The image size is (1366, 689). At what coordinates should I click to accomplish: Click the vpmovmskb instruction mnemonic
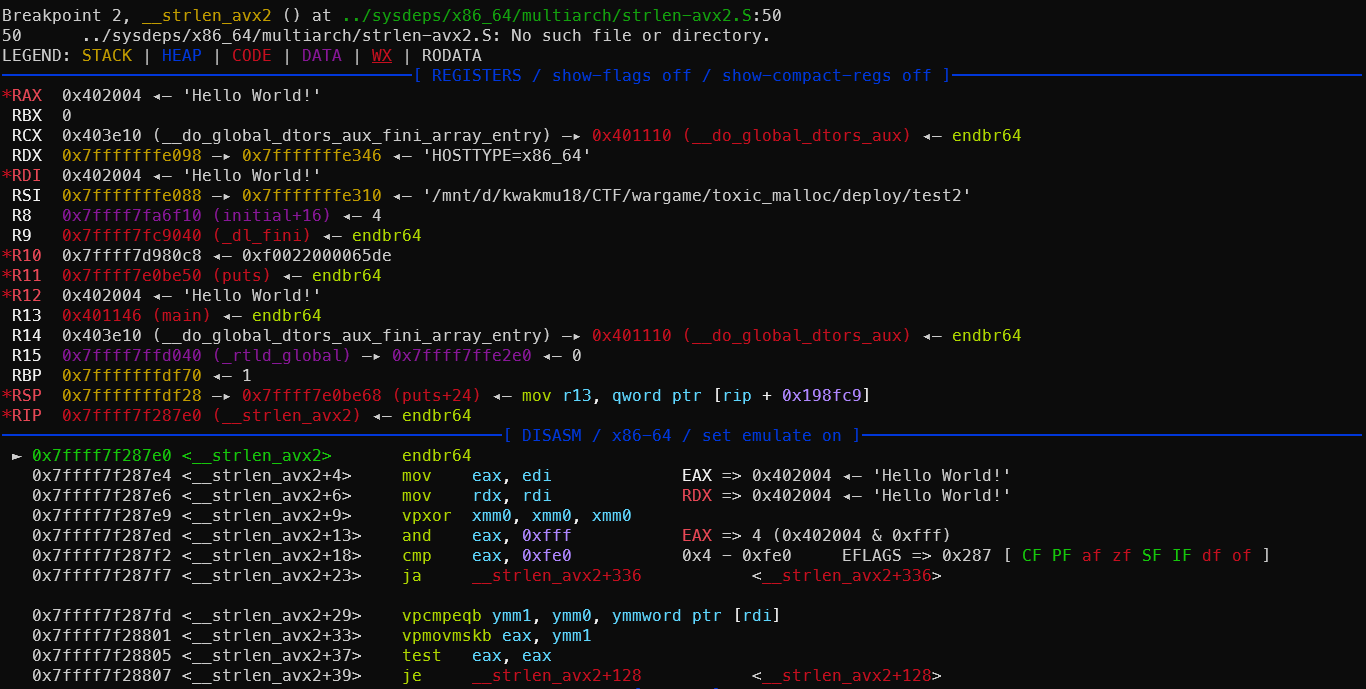click(446, 635)
